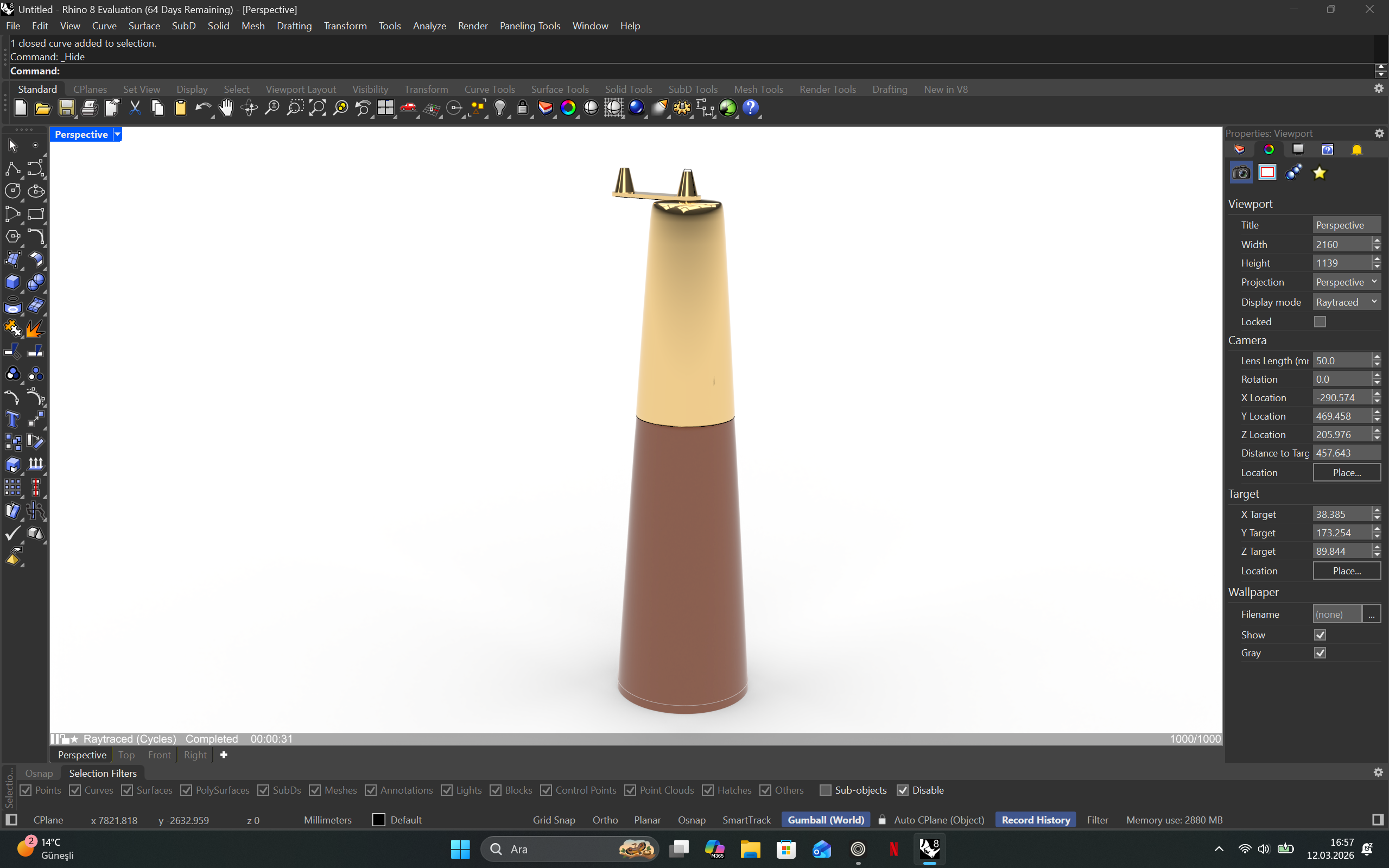Click the Undo arrow icon
The width and height of the screenshot is (1389, 868).
point(202,108)
